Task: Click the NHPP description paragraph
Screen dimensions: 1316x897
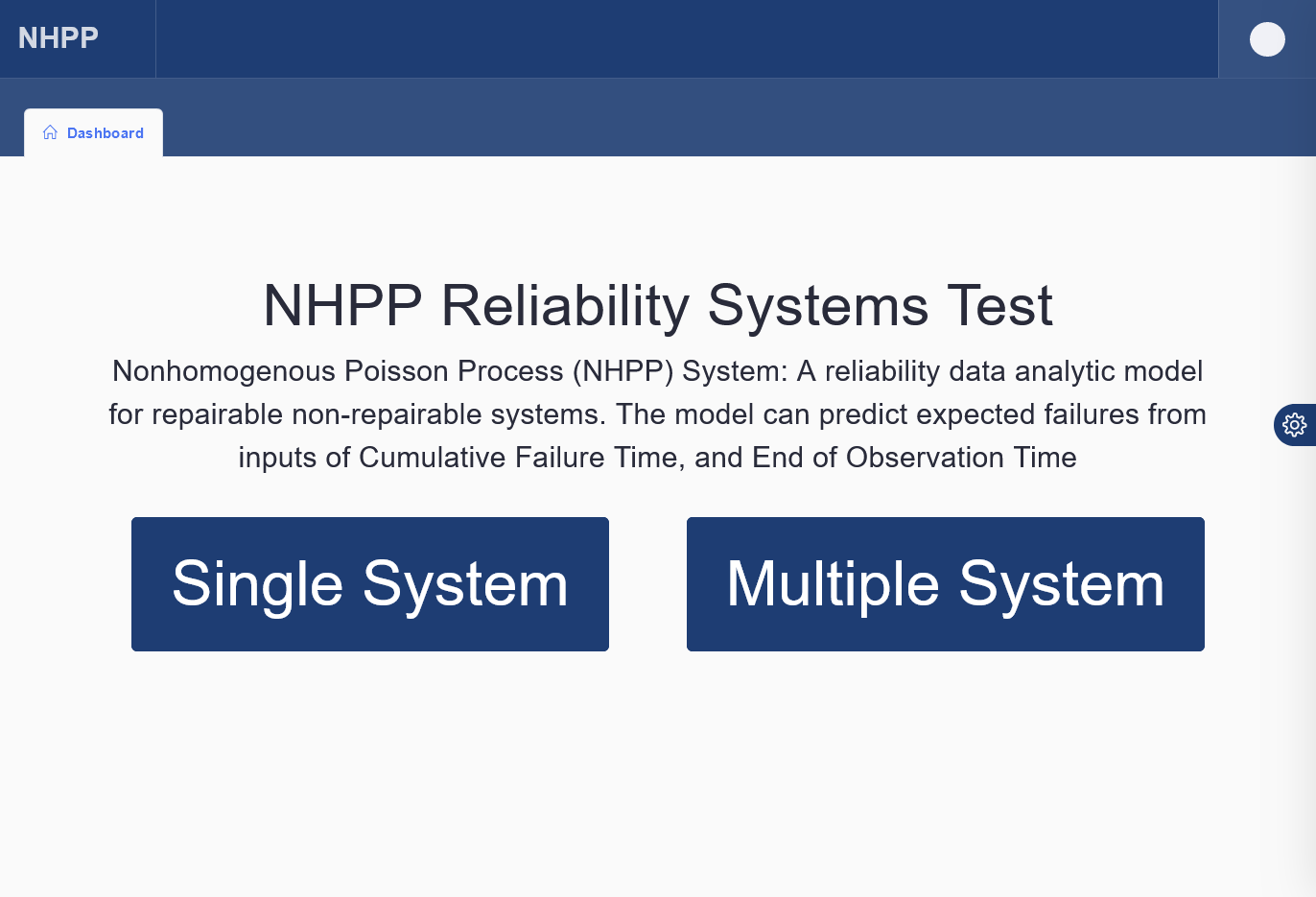Action: pos(658,414)
